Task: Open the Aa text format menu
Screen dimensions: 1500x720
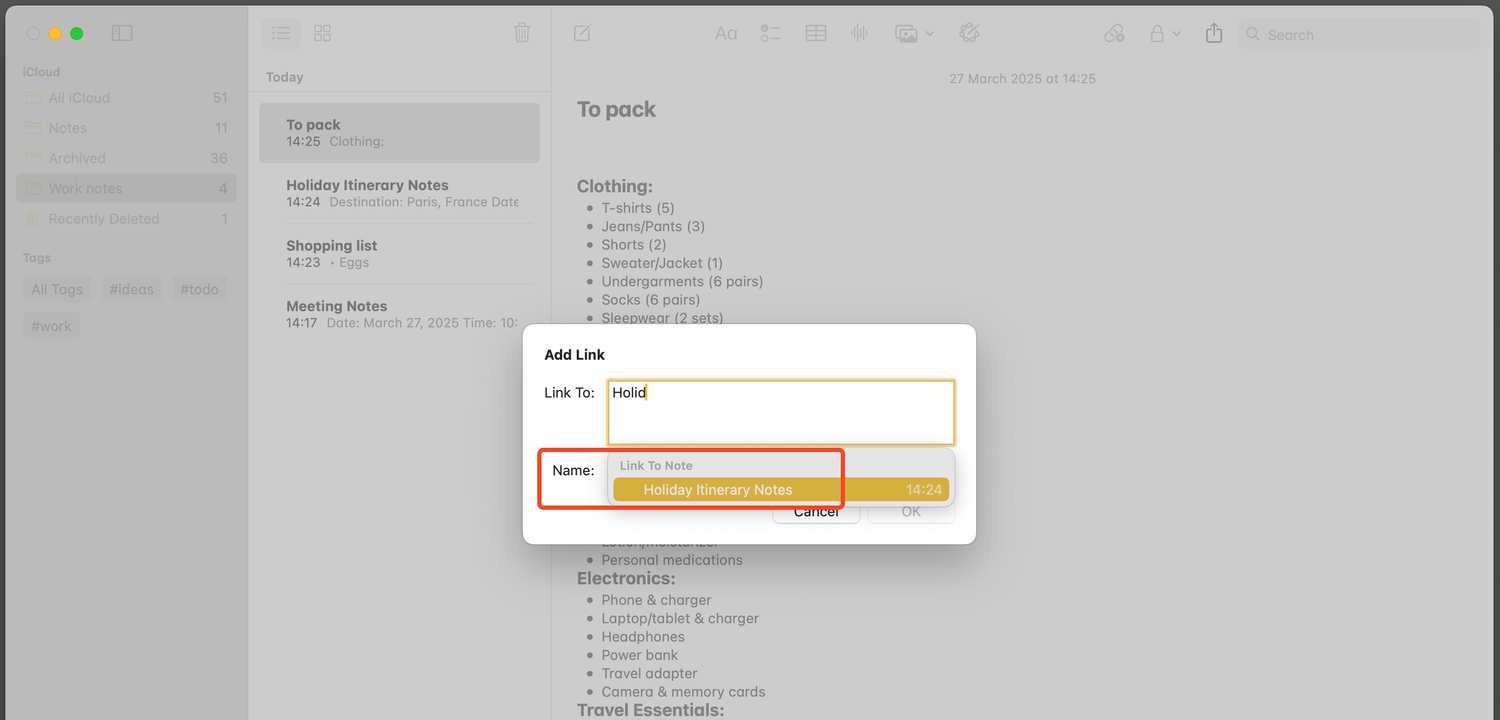Action: click(x=726, y=33)
